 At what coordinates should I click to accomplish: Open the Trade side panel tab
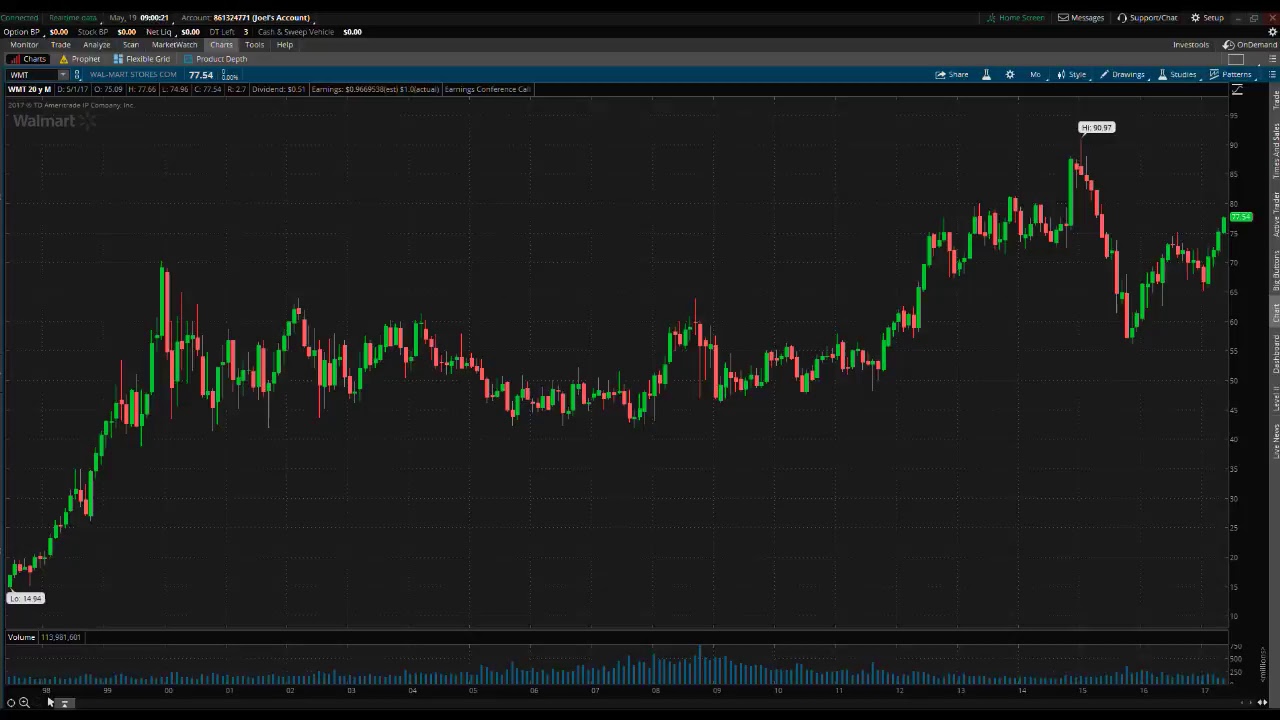(1275, 99)
